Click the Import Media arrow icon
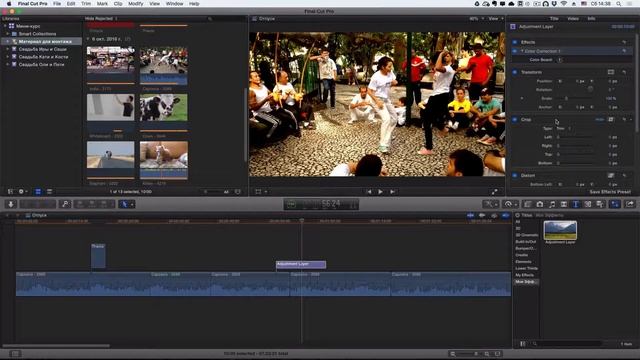Image resolution: width=640 pixels, height=360 pixels. (11, 204)
